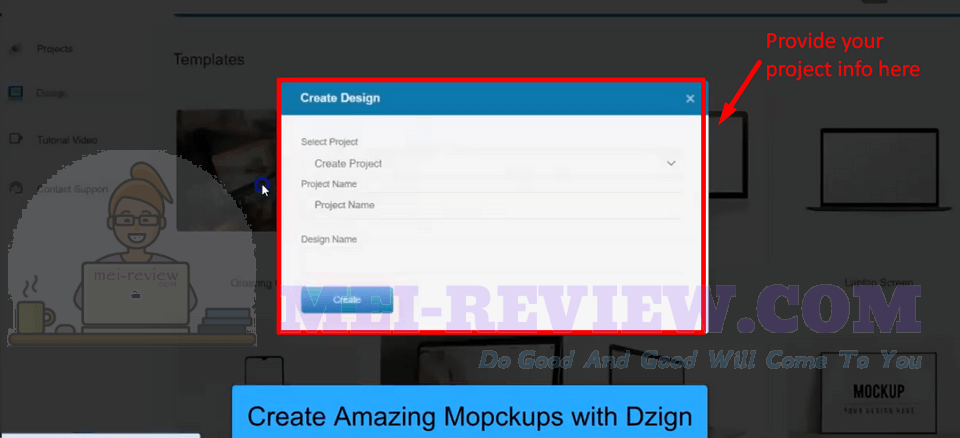Click the Projects sidebar icon
The height and width of the screenshot is (438, 960).
(x=16, y=48)
